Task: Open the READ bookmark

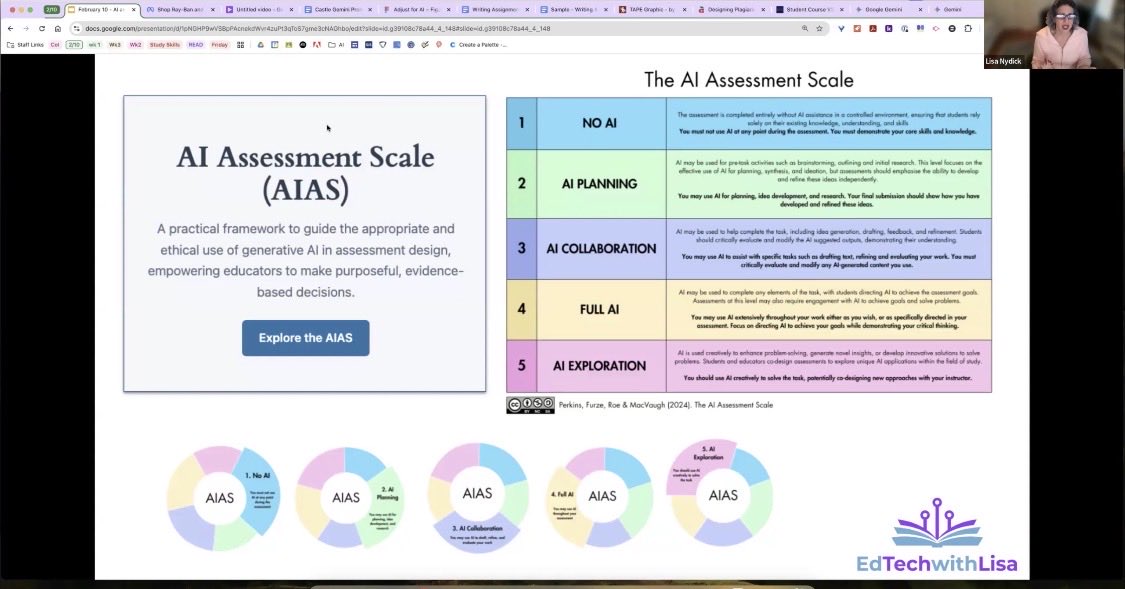Action: [x=196, y=44]
